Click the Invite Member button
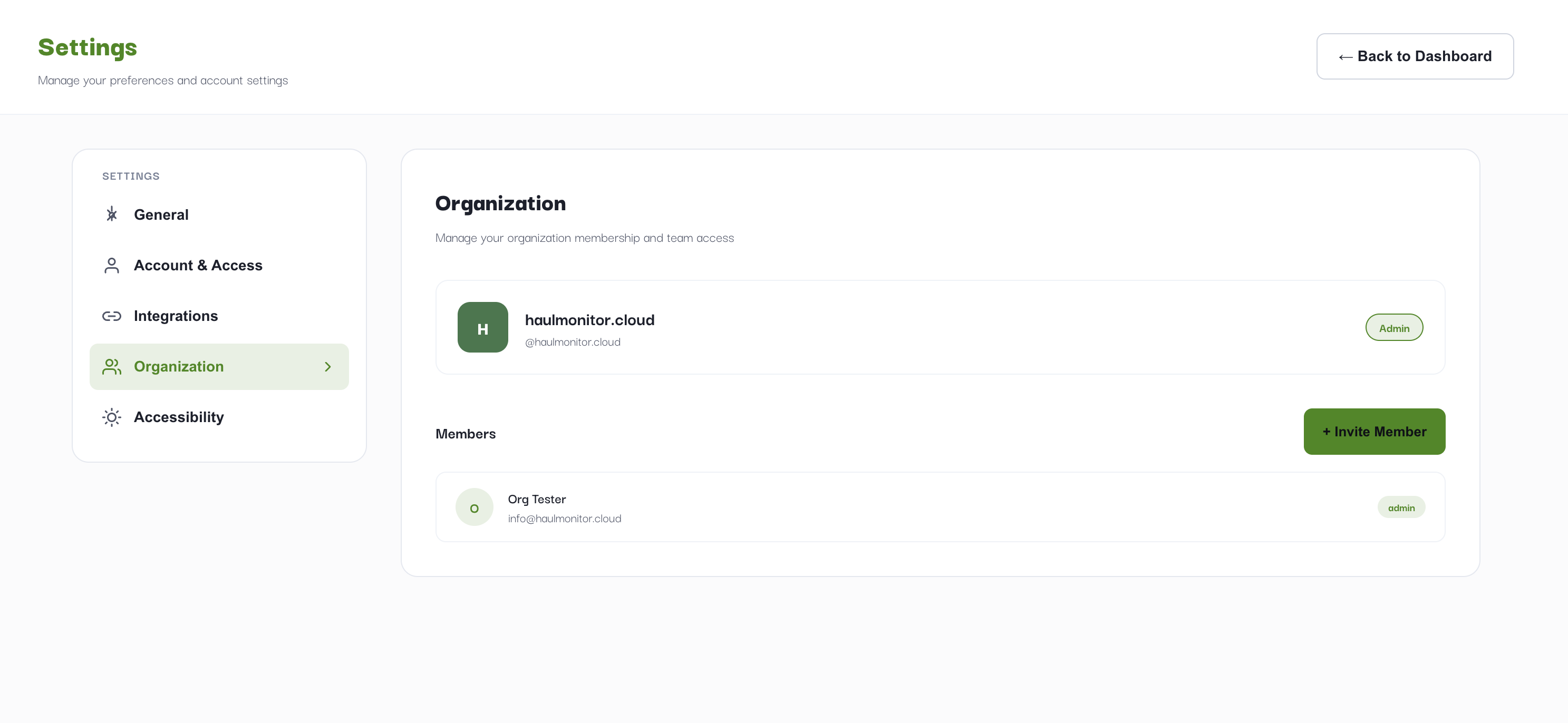This screenshot has height=723, width=1568. (x=1374, y=432)
